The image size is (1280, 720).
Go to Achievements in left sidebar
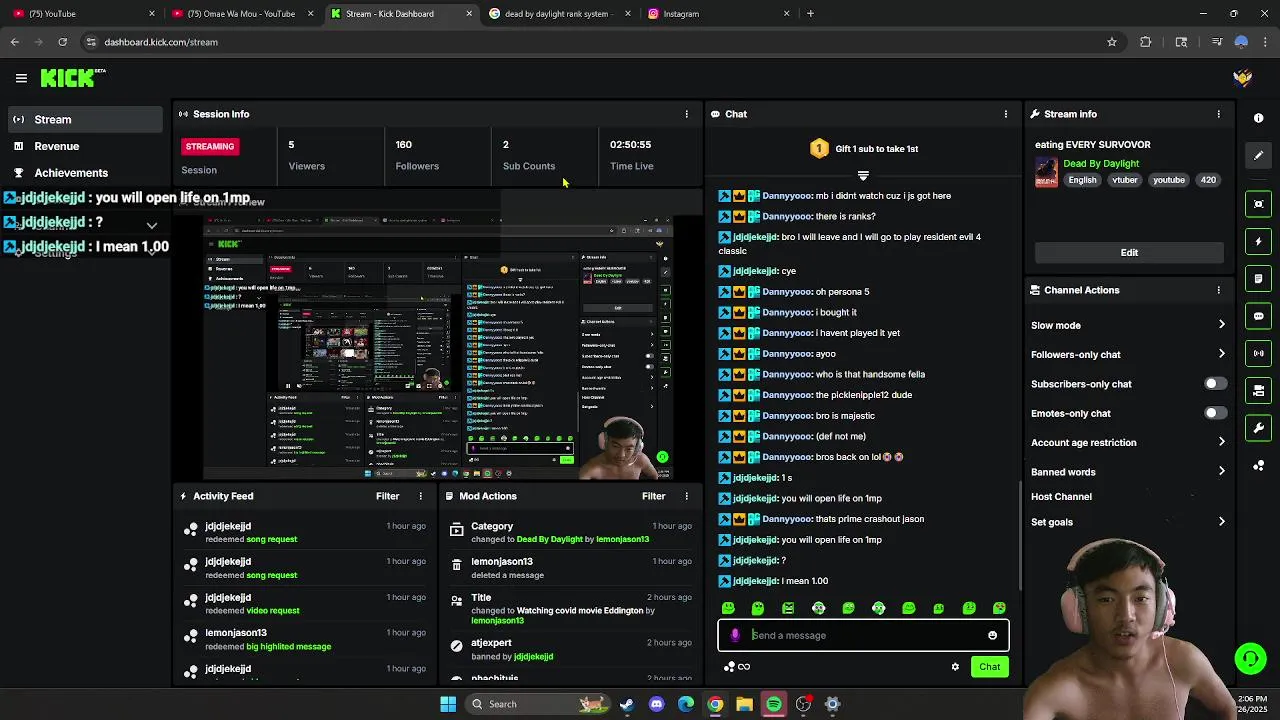click(x=84, y=173)
